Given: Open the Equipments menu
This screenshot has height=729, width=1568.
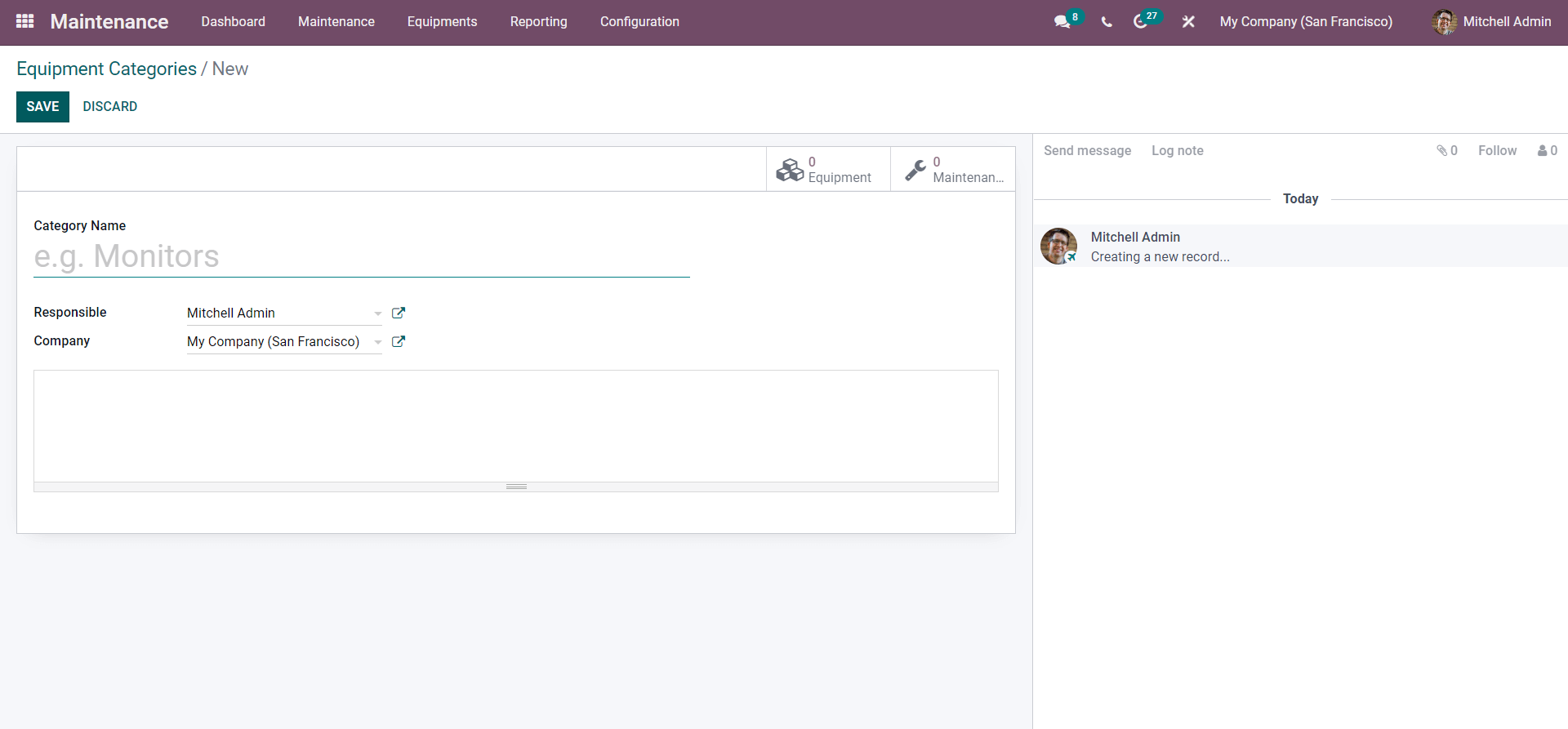Looking at the screenshot, I should (x=442, y=22).
